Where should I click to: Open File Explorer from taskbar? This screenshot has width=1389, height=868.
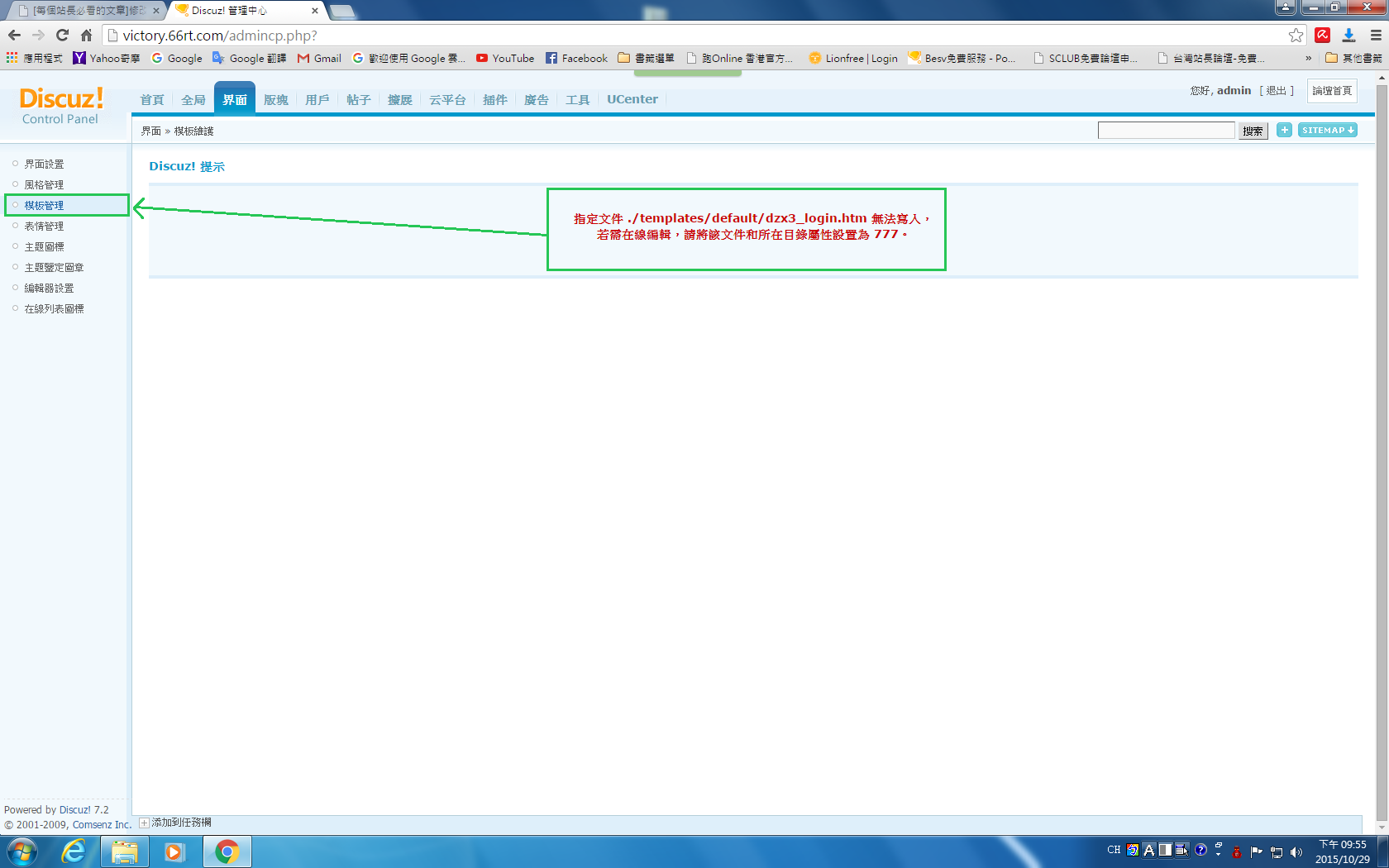point(125,851)
